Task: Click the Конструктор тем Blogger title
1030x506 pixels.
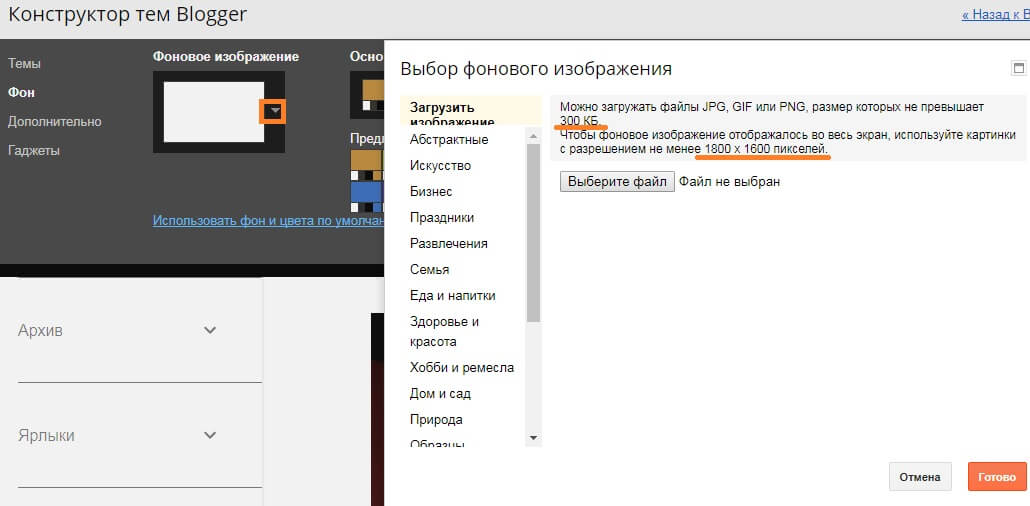Action: (x=127, y=15)
